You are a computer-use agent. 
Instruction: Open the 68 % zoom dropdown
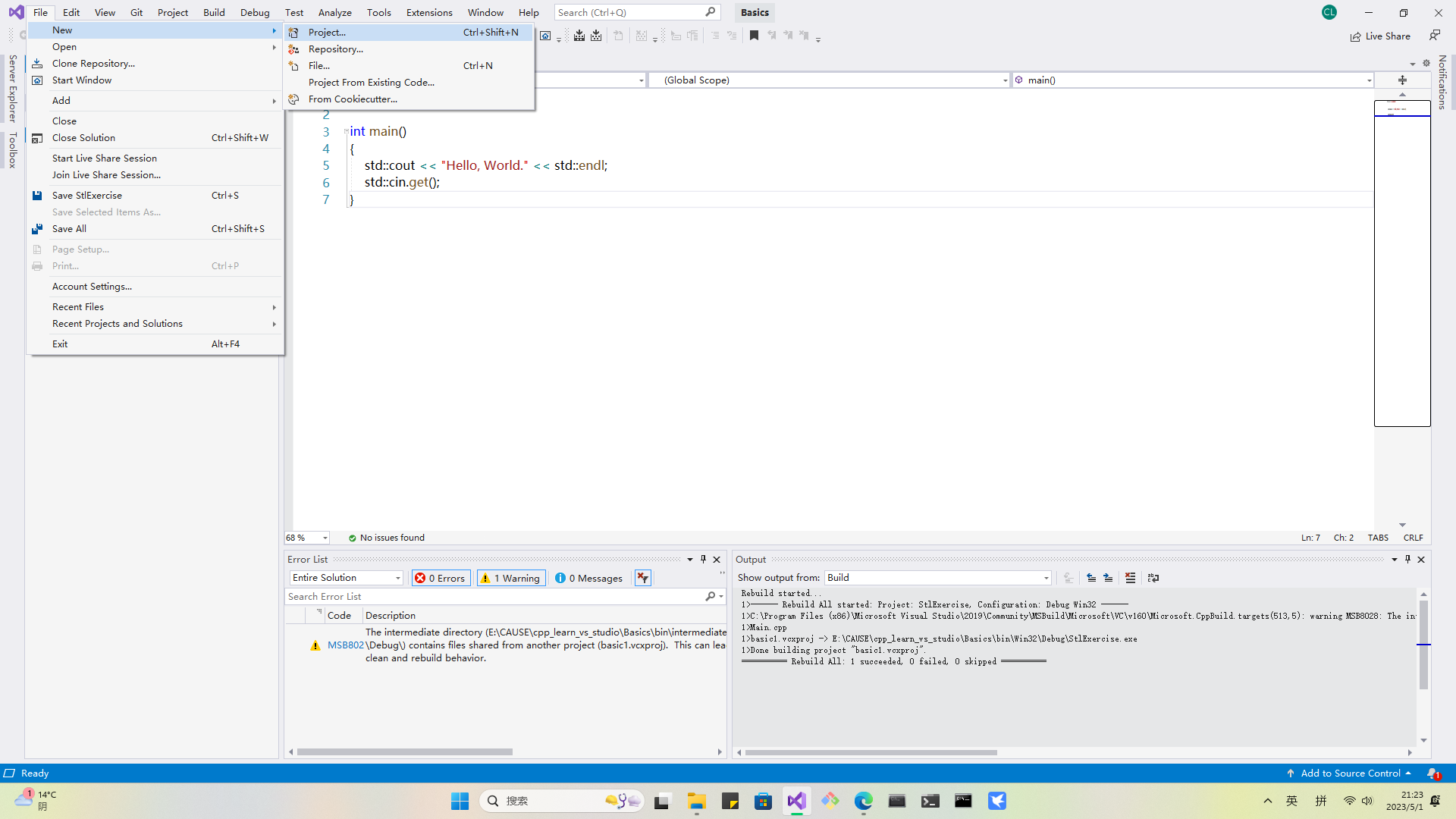click(x=307, y=538)
